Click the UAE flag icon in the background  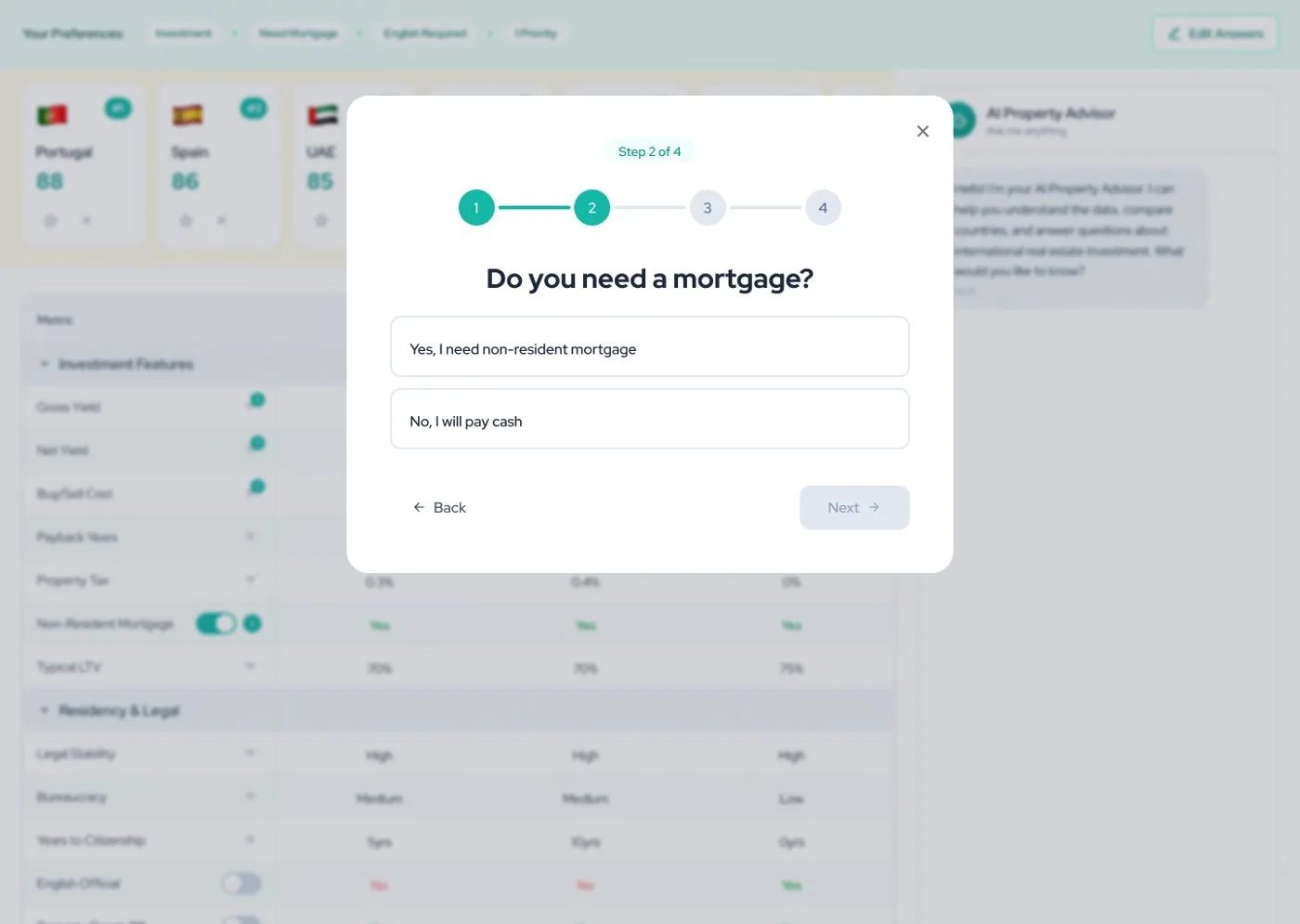tap(323, 115)
